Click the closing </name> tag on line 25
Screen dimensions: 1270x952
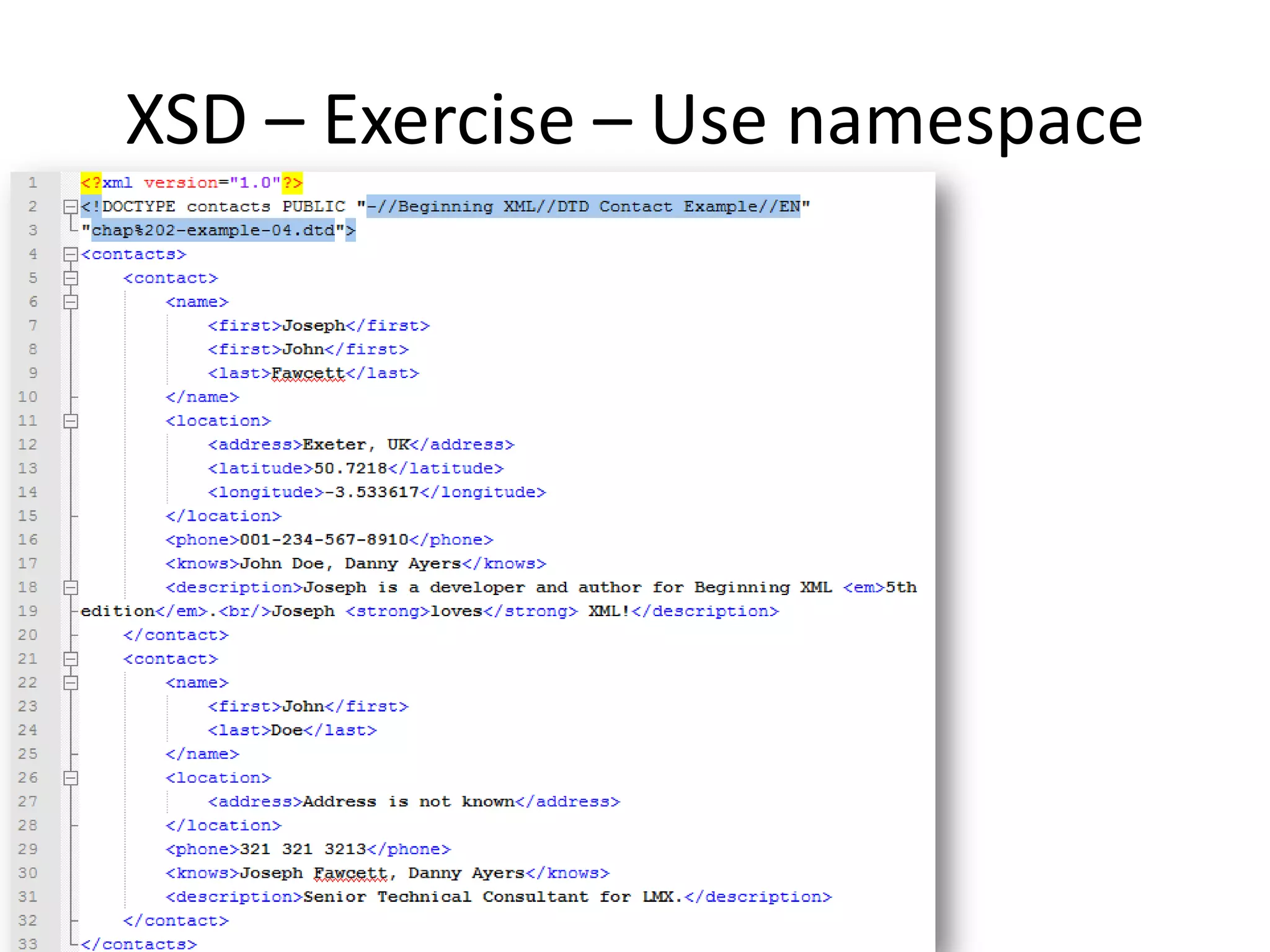(203, 754)
